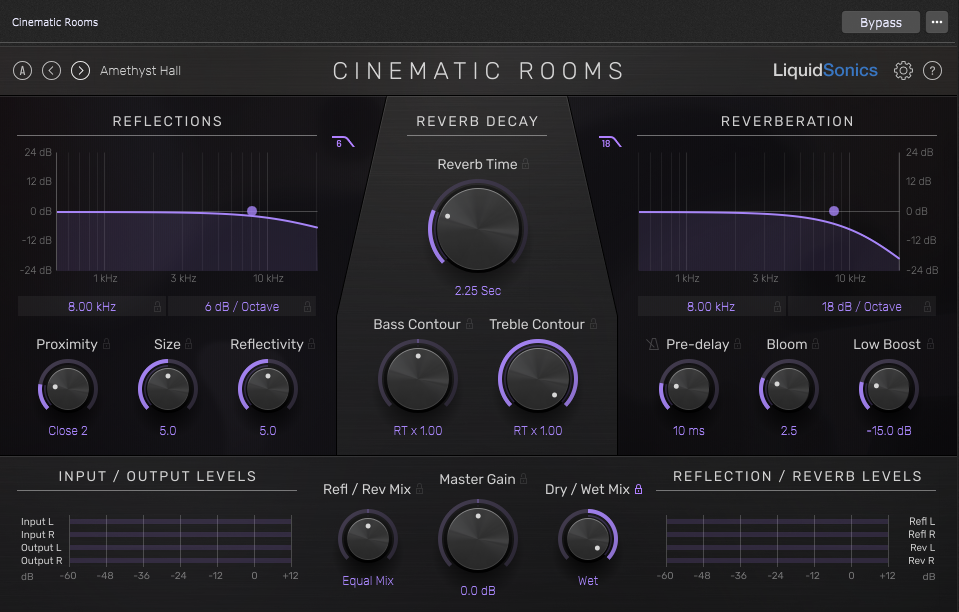Click the Proximity knob
959x612 pixels.
(x=68, y=389)
